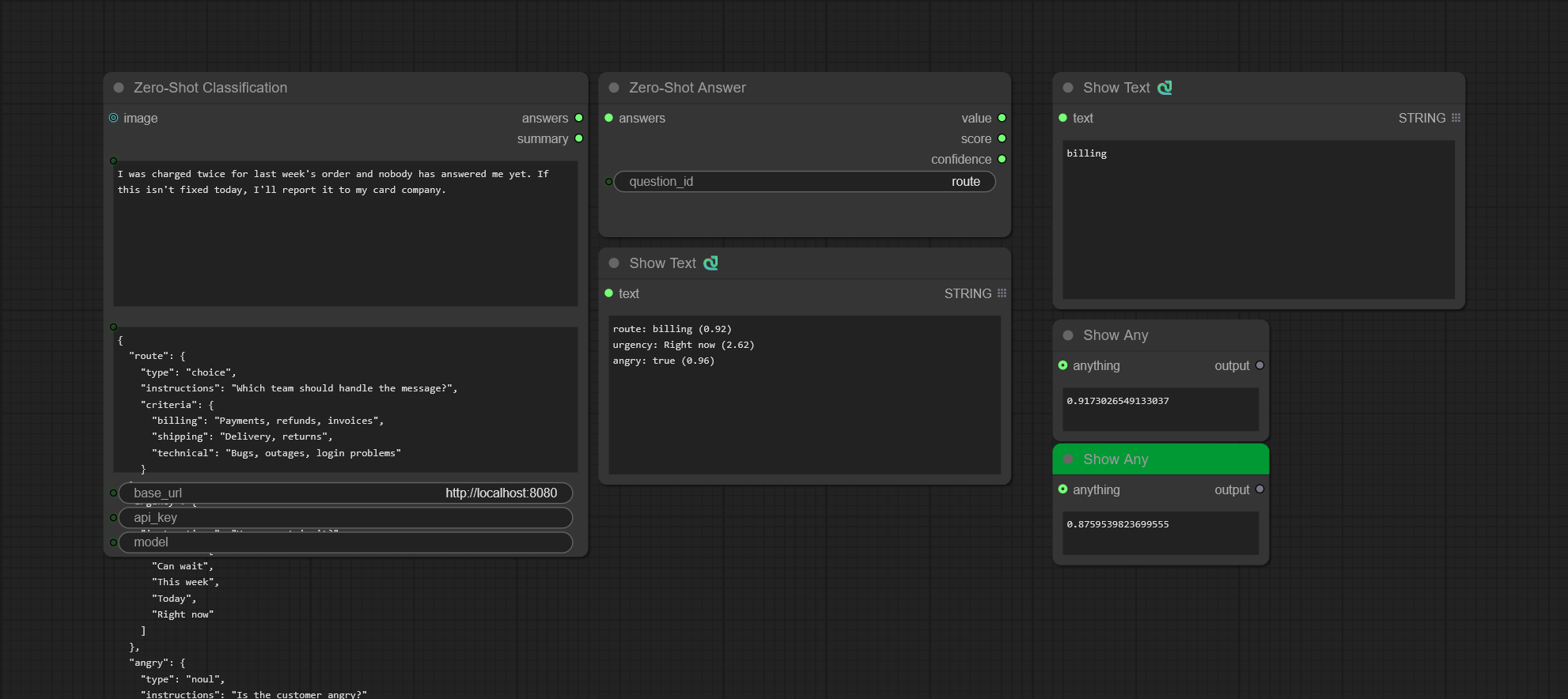Select the Zero-Shot Answer title bar

tap(805, 88)
